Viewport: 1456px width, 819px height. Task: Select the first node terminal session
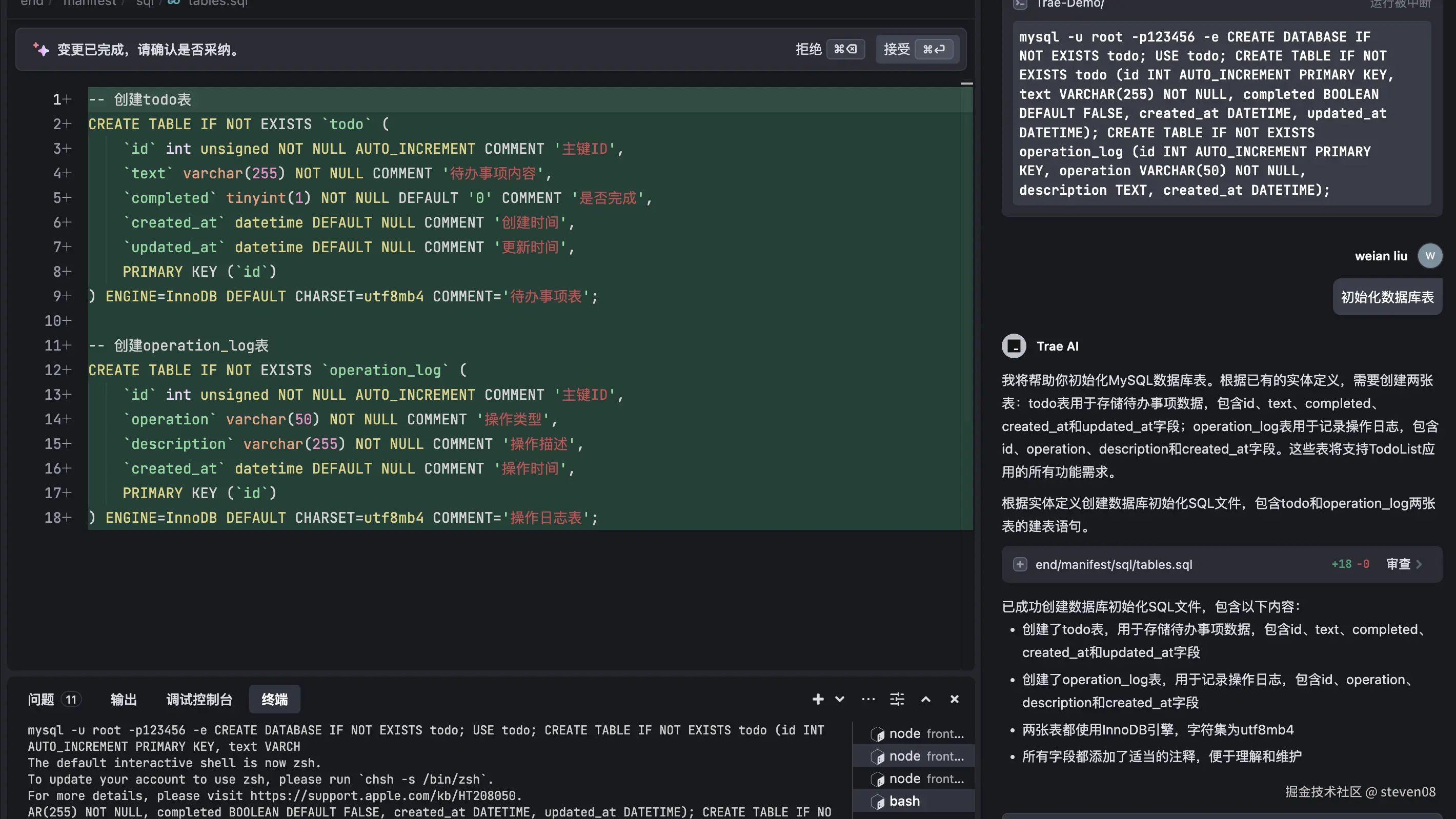click(918, 733)
